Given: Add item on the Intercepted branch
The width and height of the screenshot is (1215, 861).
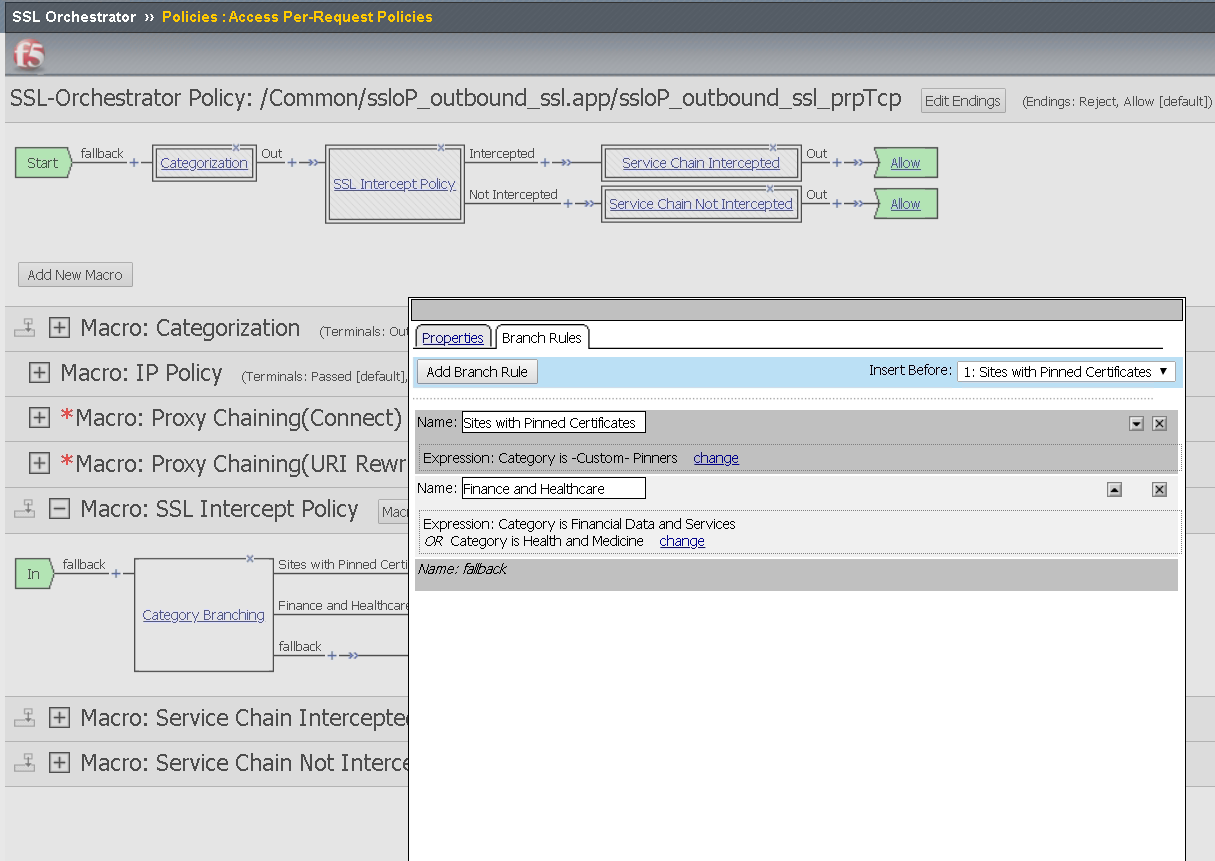Looking at the screenshot, I should pos(545,162).
